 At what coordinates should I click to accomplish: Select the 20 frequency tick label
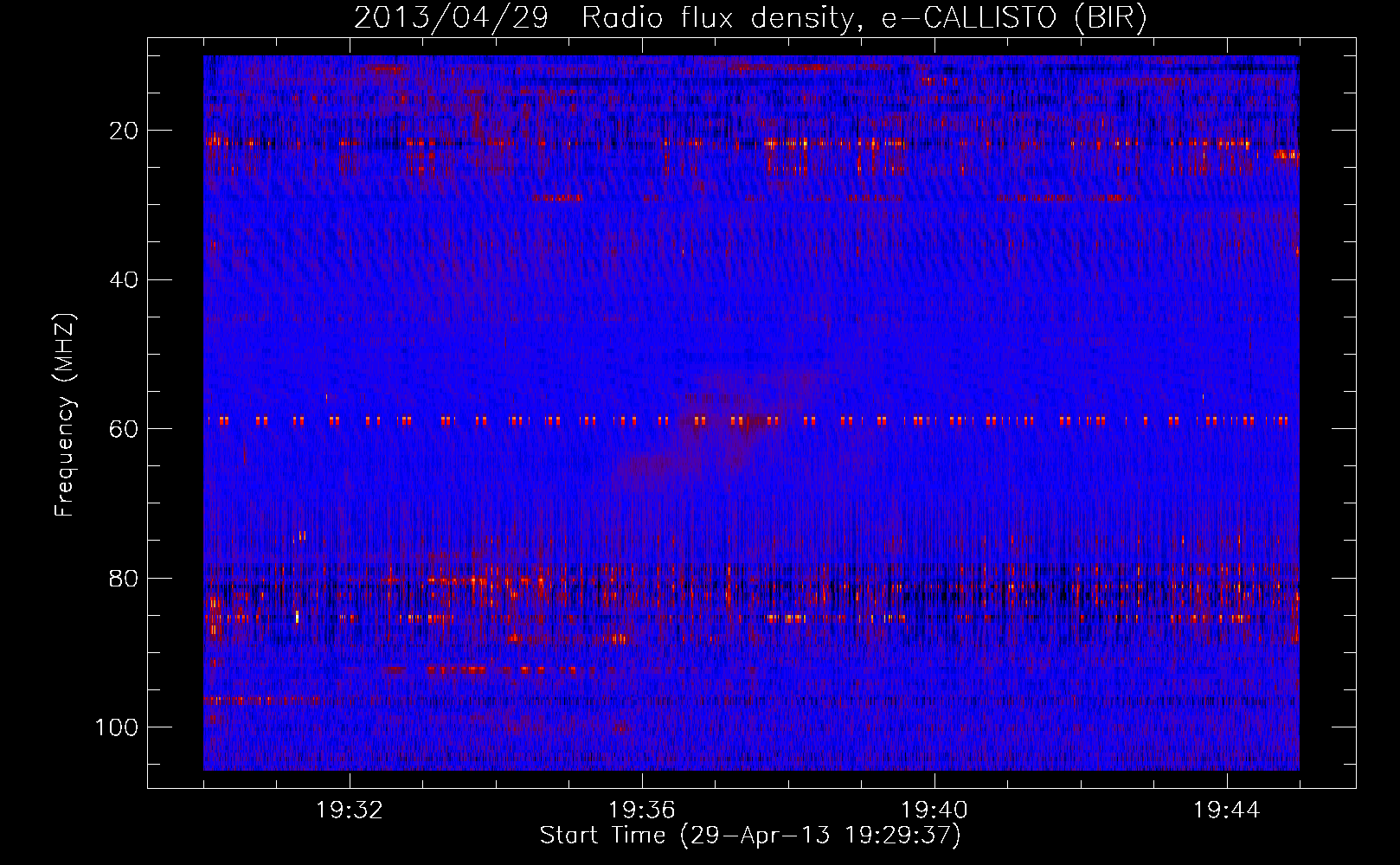125,131
